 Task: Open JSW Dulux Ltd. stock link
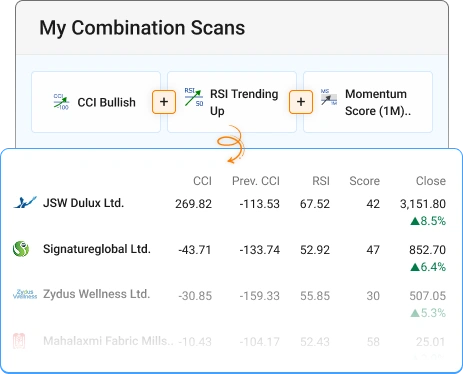[x=83, y=203]
